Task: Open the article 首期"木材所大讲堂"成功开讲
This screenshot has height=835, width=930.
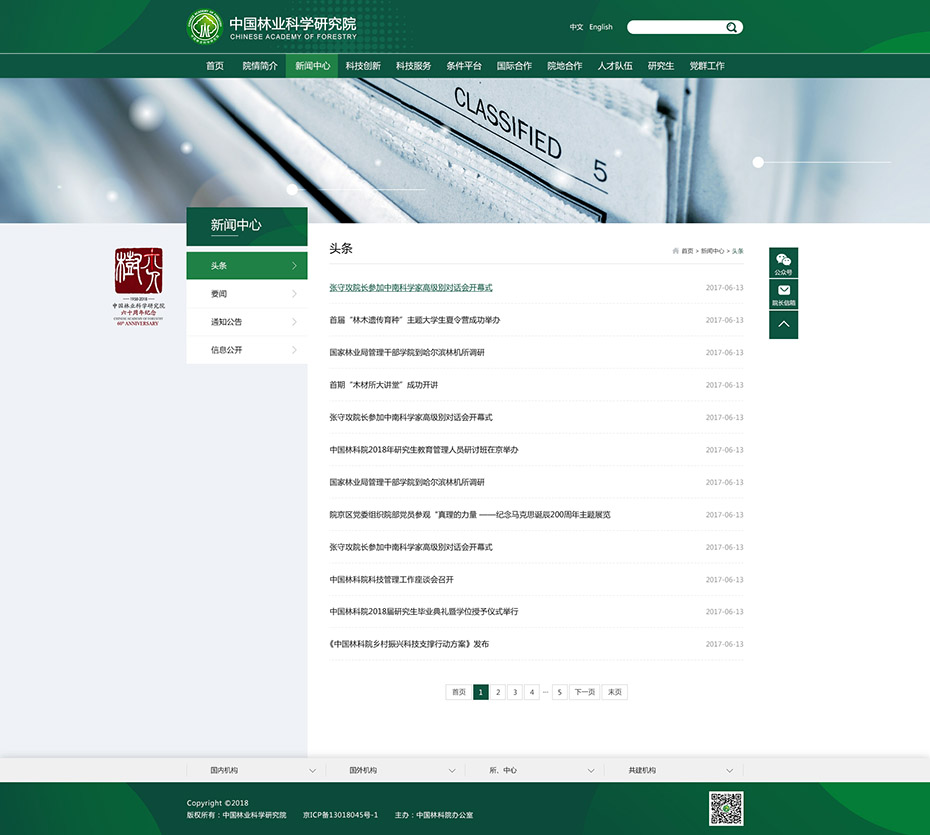Action: (x=384, y=385)
